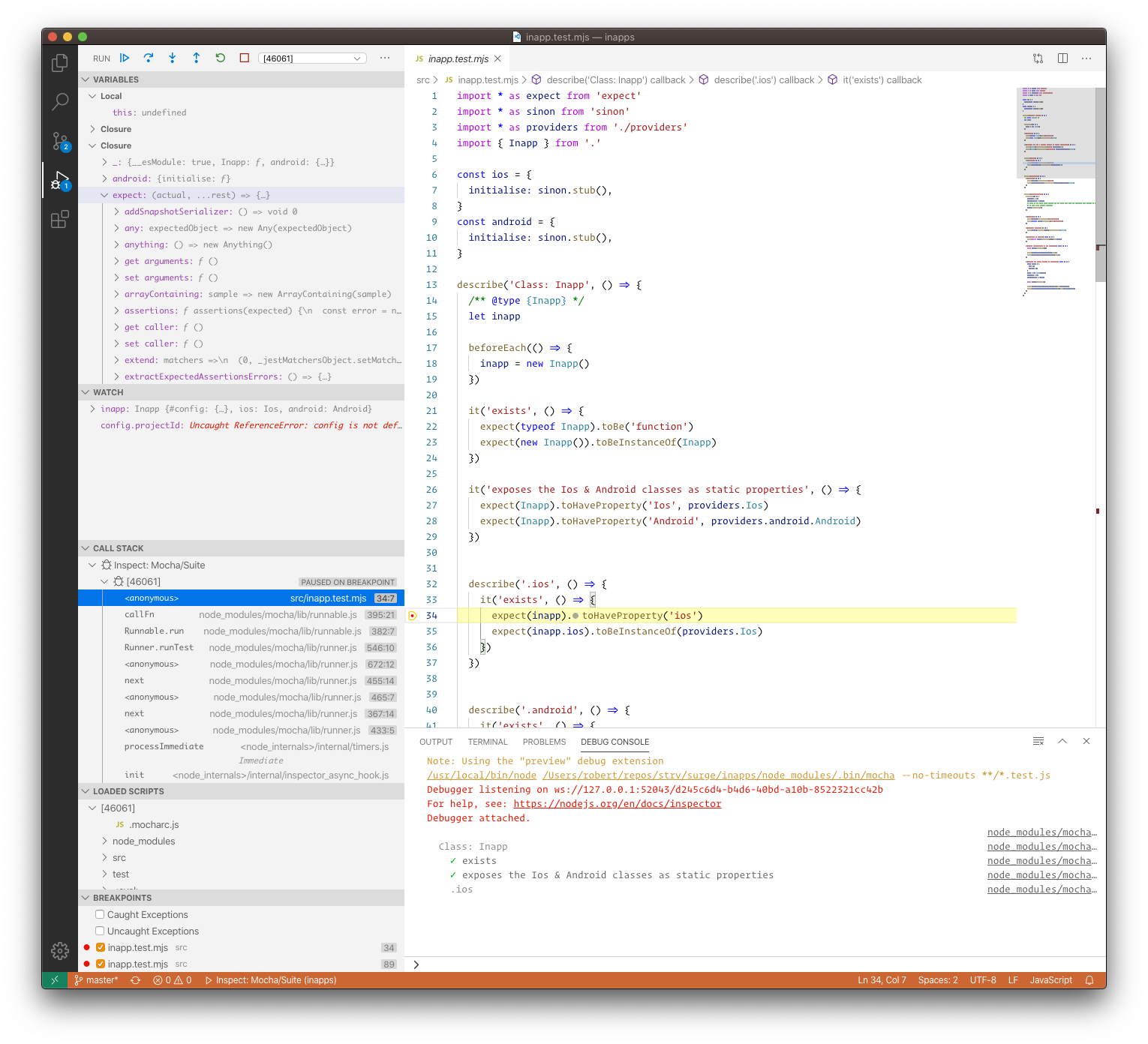Switch to the TERMINAL panel tab
Image resolution: width=1148 pixels, height=1044 pixels.
[x=488, y=742]
